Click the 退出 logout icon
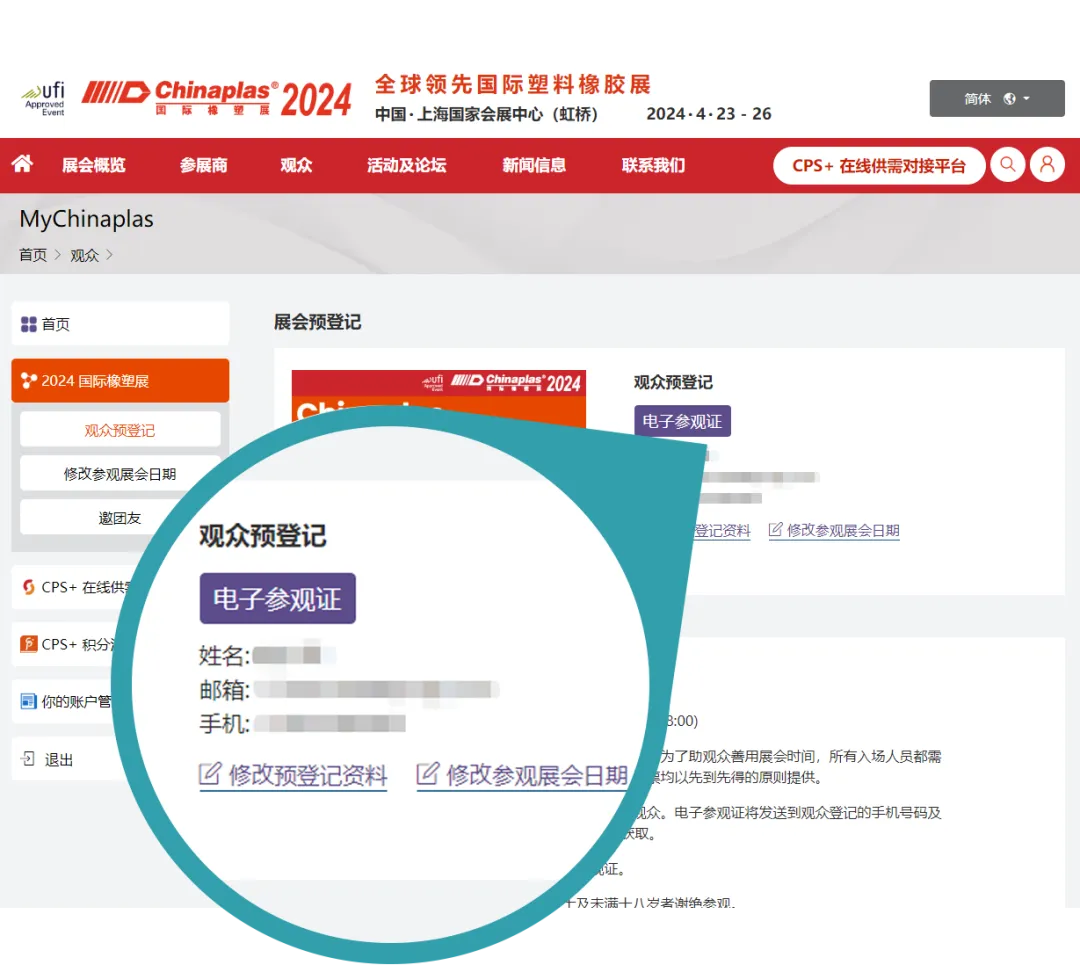Viewport: 1080px width, 965px height. pos(28,759)
